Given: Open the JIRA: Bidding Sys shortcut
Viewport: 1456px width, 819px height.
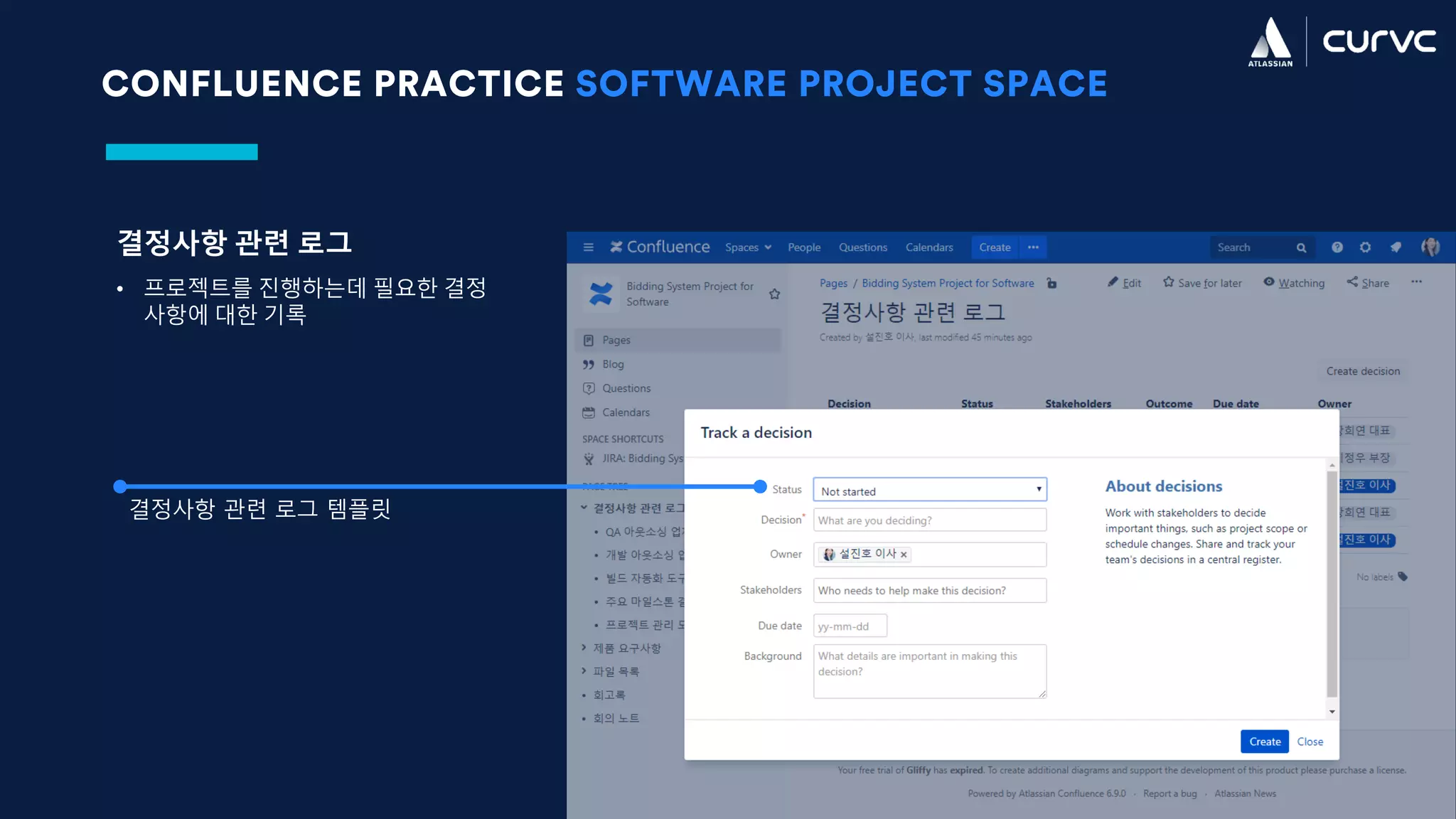Looking at the screenshot, I should point(643,459).
